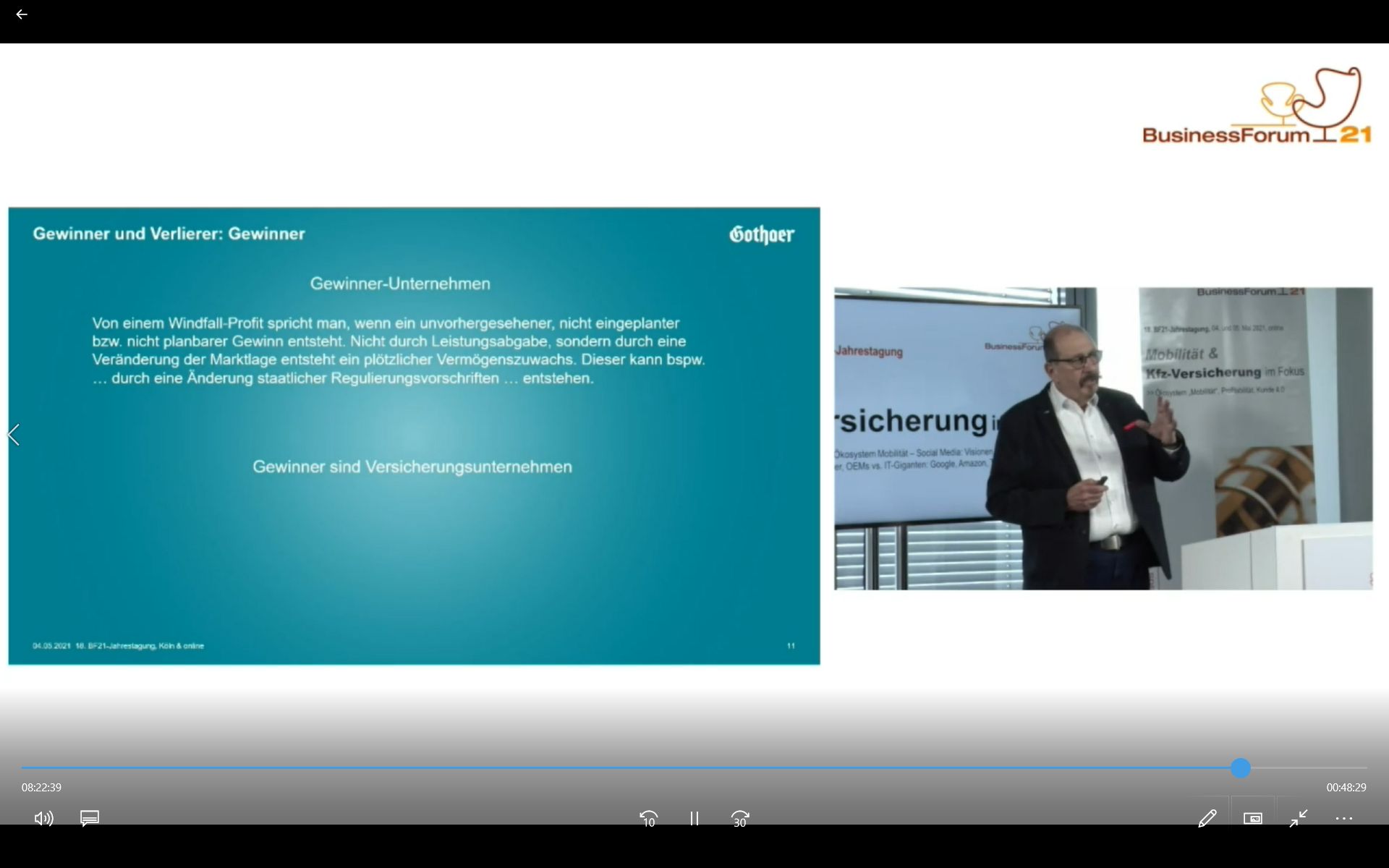Open the subtitles and captions menu
The height and width of the screenshot is (868, 1389).
click(90, 818)
